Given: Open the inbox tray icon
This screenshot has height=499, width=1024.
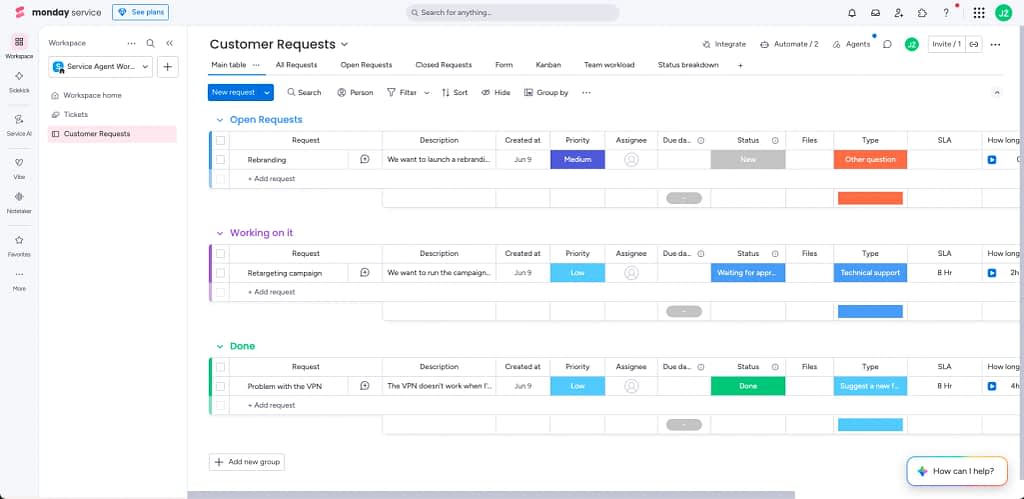Looking at the screenshot, I should point(875,12).
